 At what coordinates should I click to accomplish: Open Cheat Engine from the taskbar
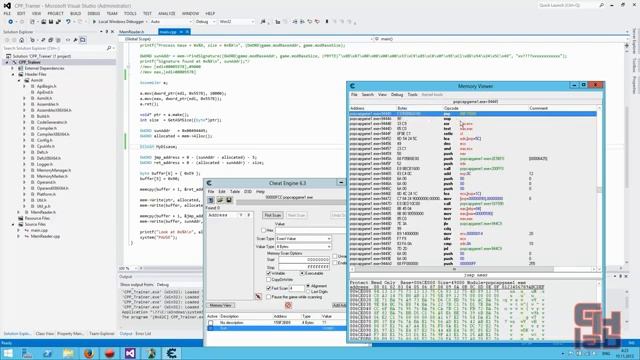172,353
